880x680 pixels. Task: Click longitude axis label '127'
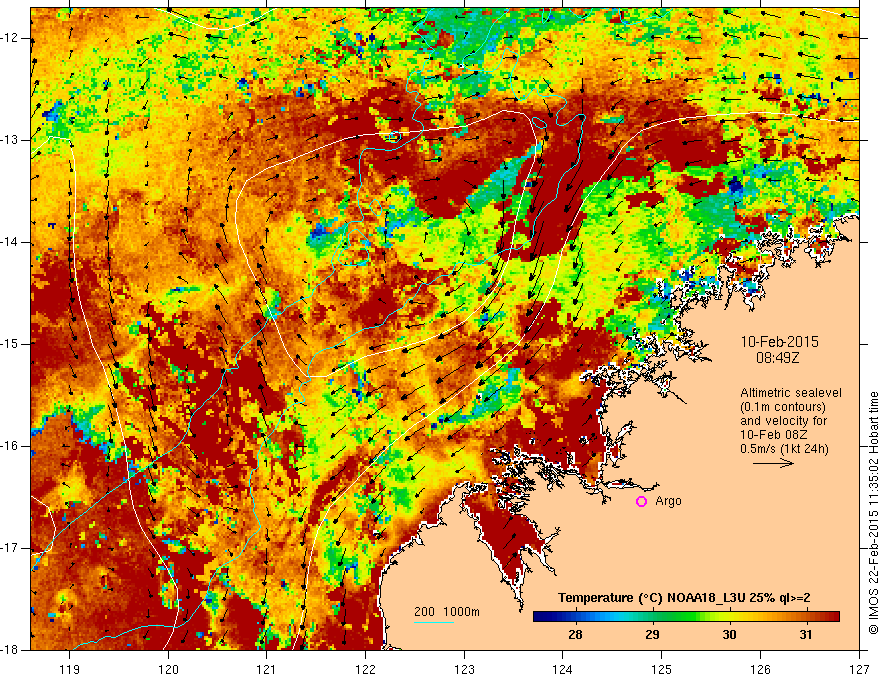click(x=859, y=669)
